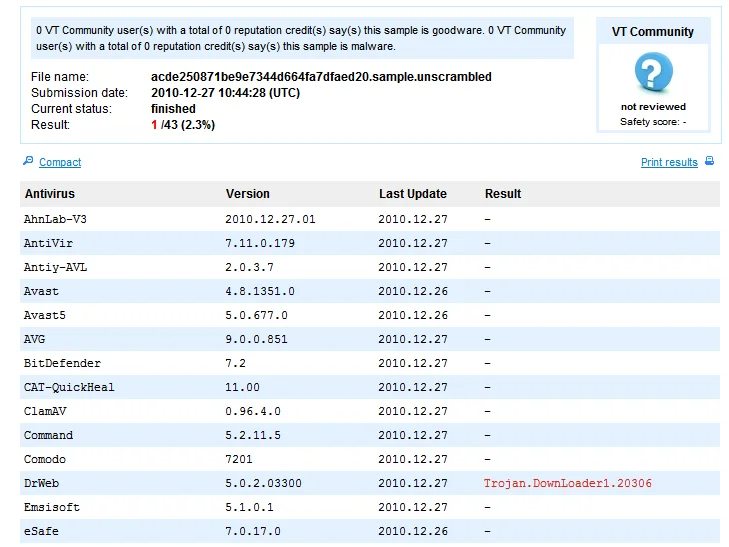Click version 9.0.0.851 of AVG

click(x=257, y=339)
